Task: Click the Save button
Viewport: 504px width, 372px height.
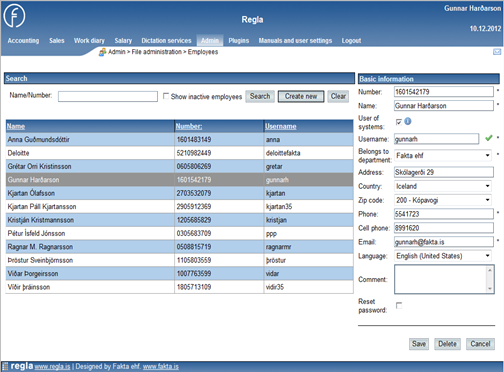Action: pyautogui.click(x=419, y=344)
